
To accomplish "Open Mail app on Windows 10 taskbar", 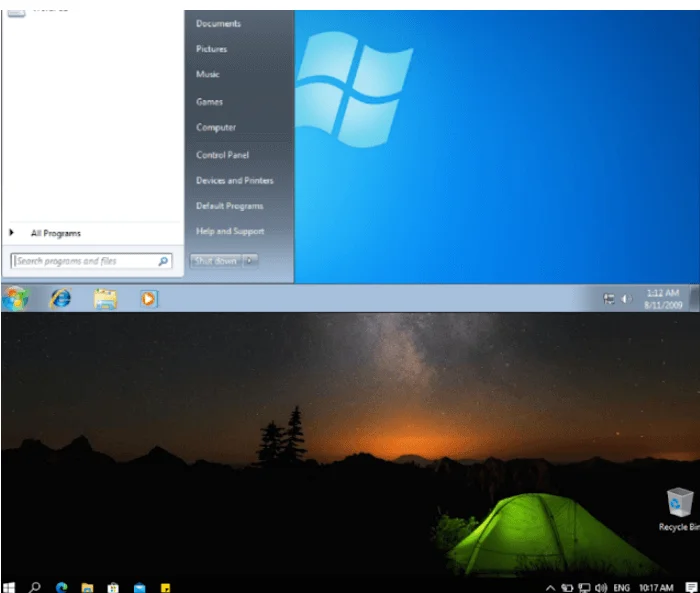I will coord(140,588).
